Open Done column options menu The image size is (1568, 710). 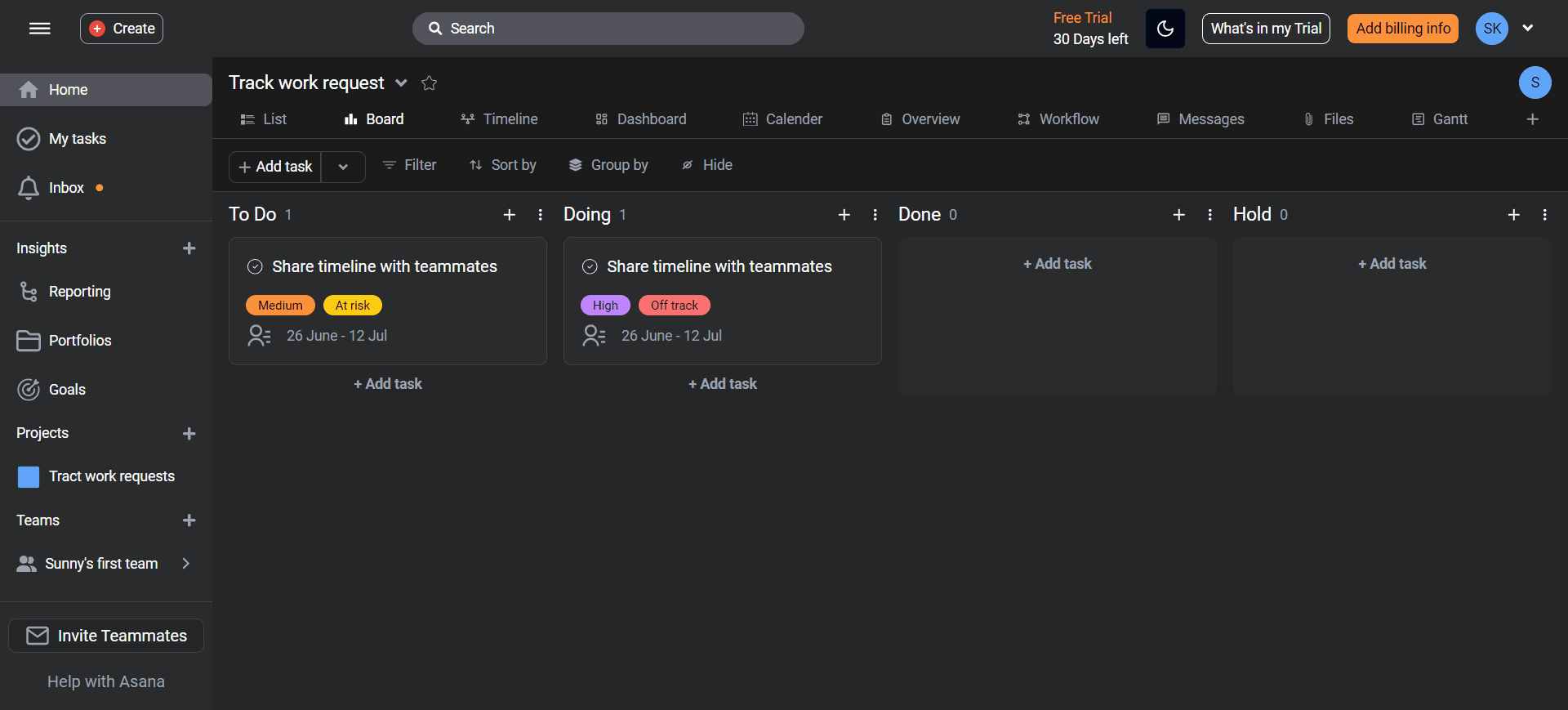click(1209, 214)
